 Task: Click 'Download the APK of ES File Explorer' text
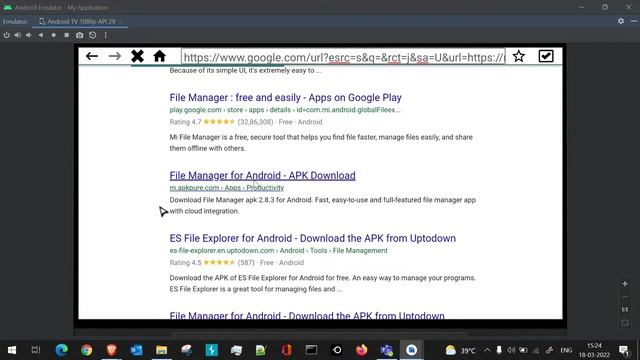click(x=322, y=283)
